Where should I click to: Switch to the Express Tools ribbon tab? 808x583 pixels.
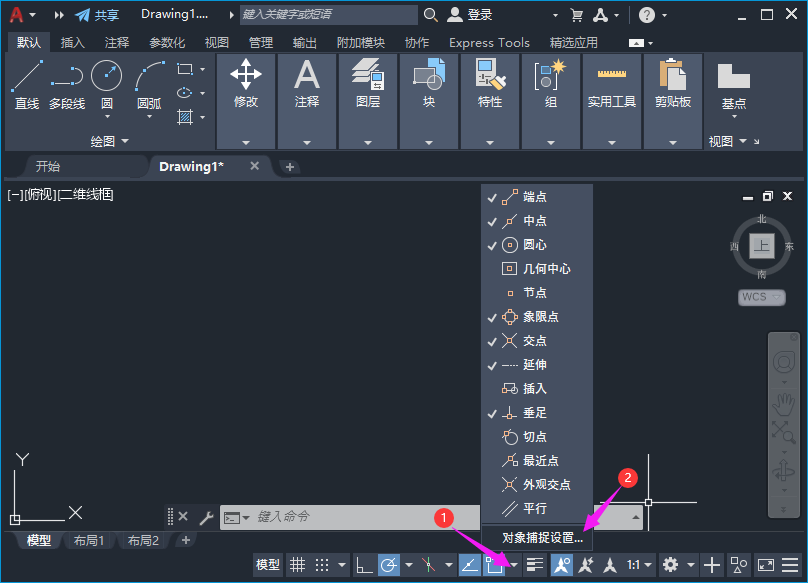pos(489,42)
